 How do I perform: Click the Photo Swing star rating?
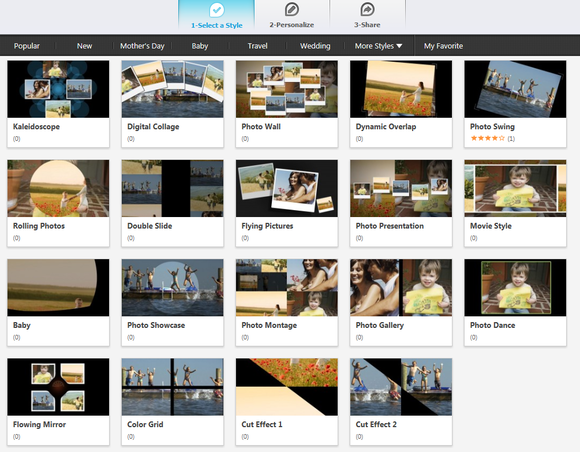(x=487, y=138)
